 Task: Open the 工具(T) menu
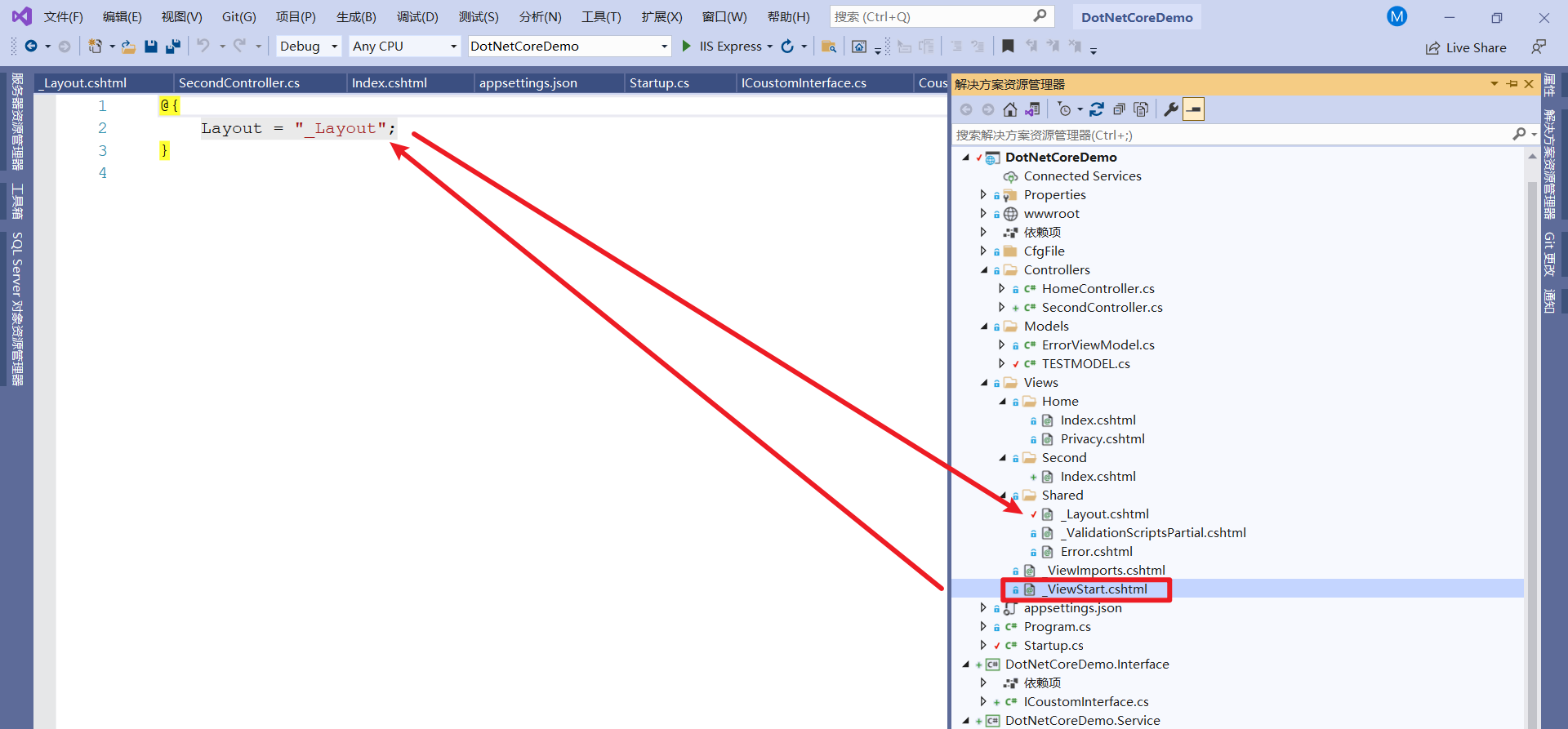pos(601,16)
